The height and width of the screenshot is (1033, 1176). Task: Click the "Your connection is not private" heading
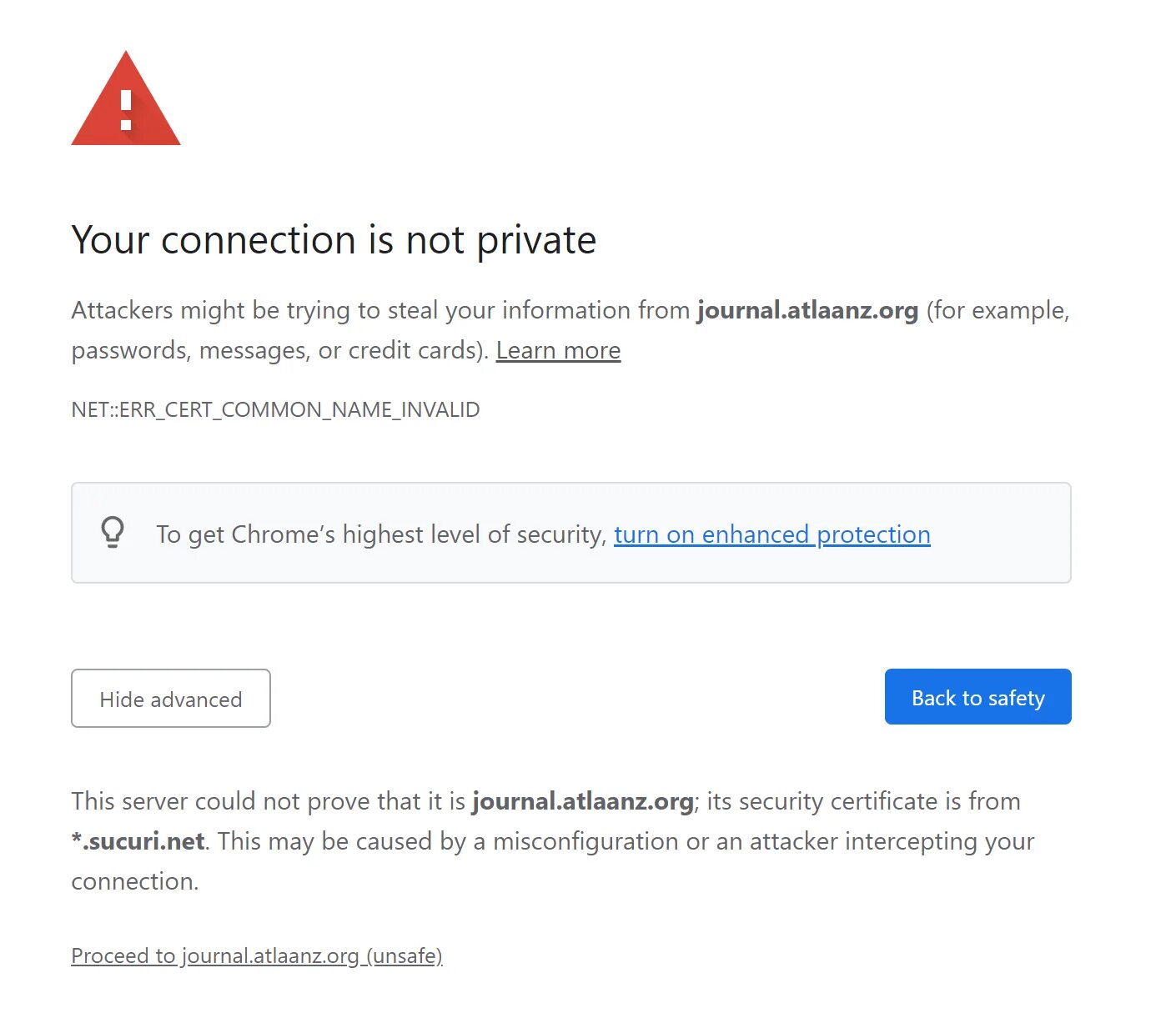(334, 240)
